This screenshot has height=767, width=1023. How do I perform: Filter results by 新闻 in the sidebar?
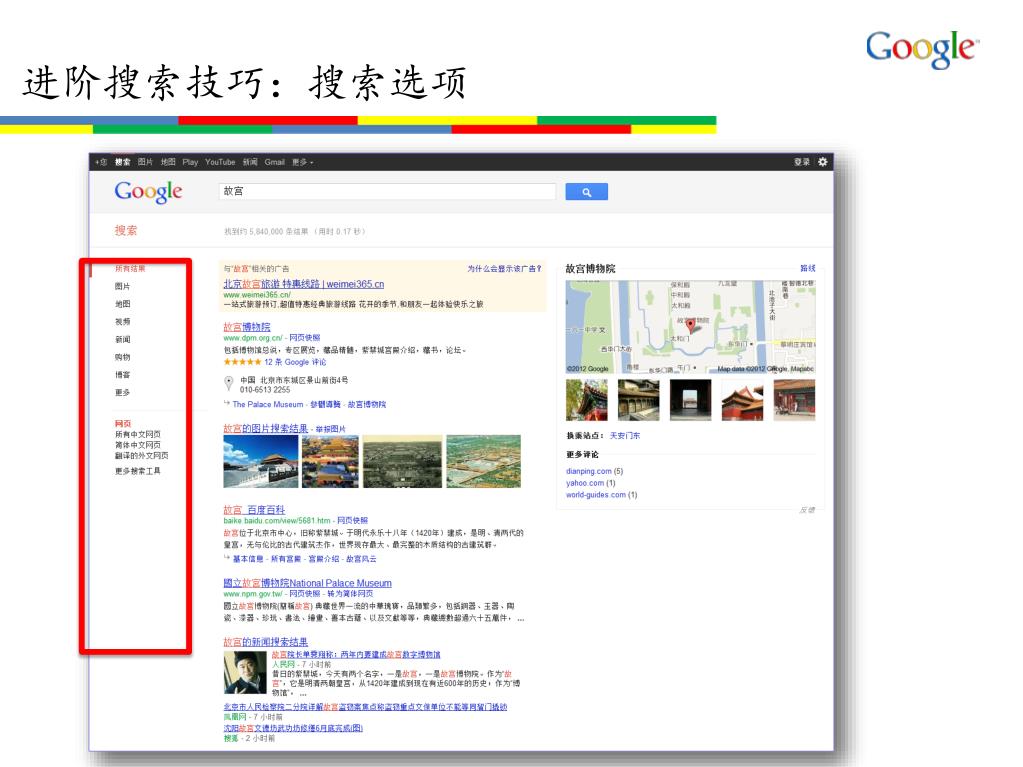coord(122,339)
